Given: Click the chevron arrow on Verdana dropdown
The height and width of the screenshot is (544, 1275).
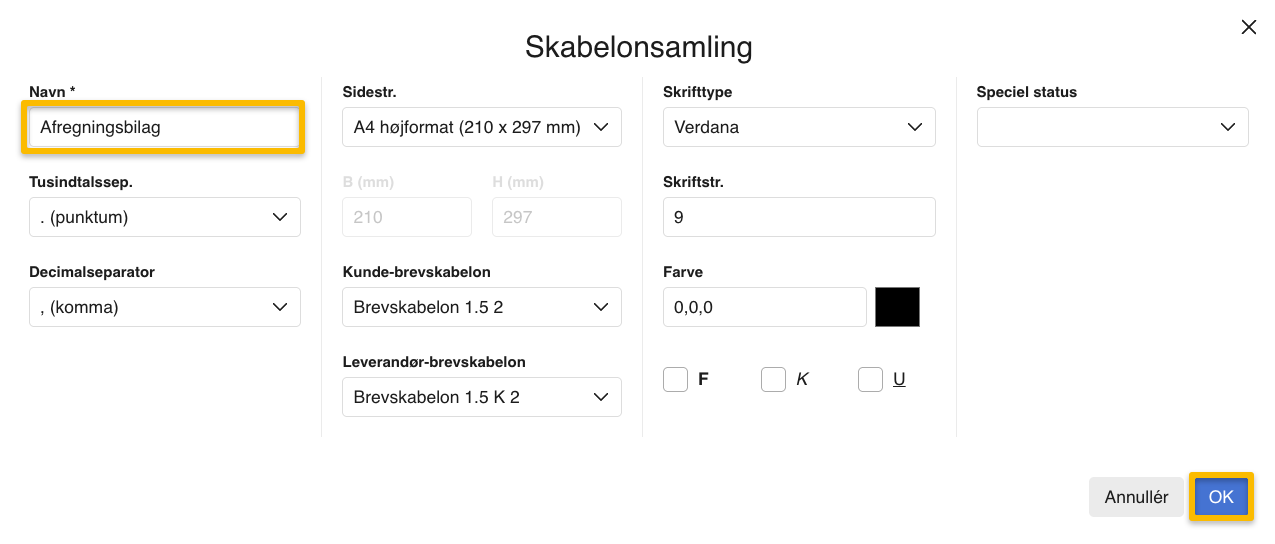Looking at the screenshot, I should point(914,127).
